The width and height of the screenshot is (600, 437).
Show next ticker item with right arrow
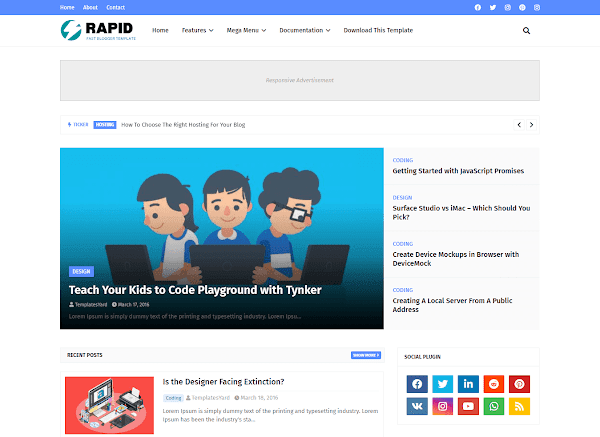[531, 125]
